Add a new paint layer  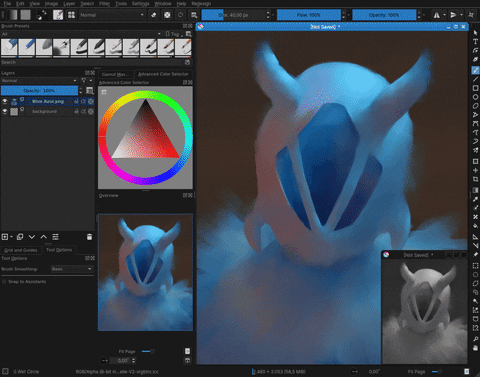[5, 237]
